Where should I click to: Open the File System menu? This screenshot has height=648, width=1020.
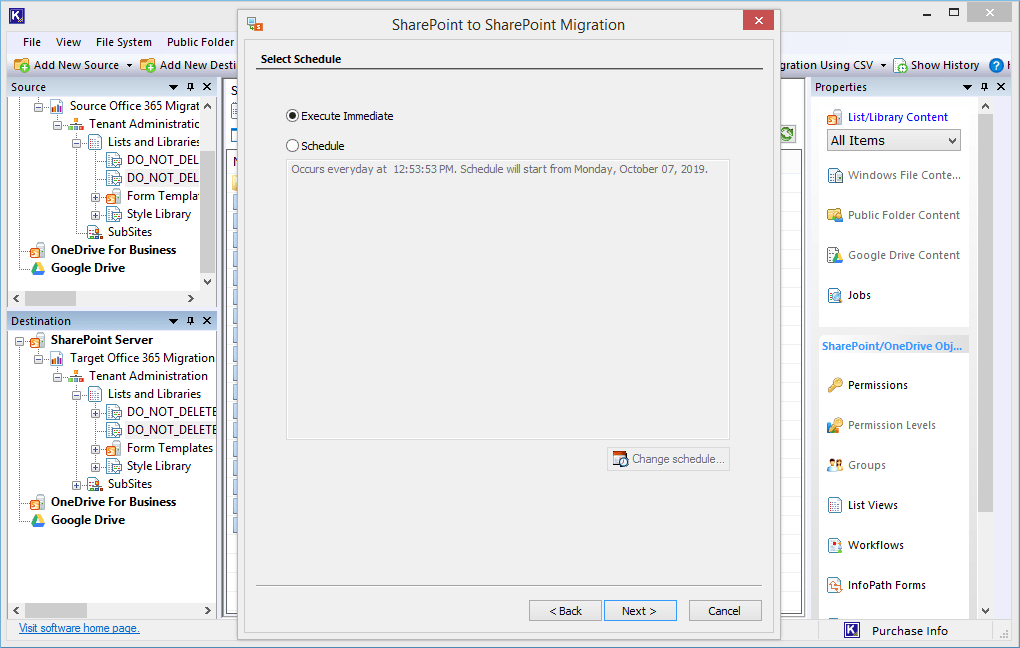click(124, 42)
